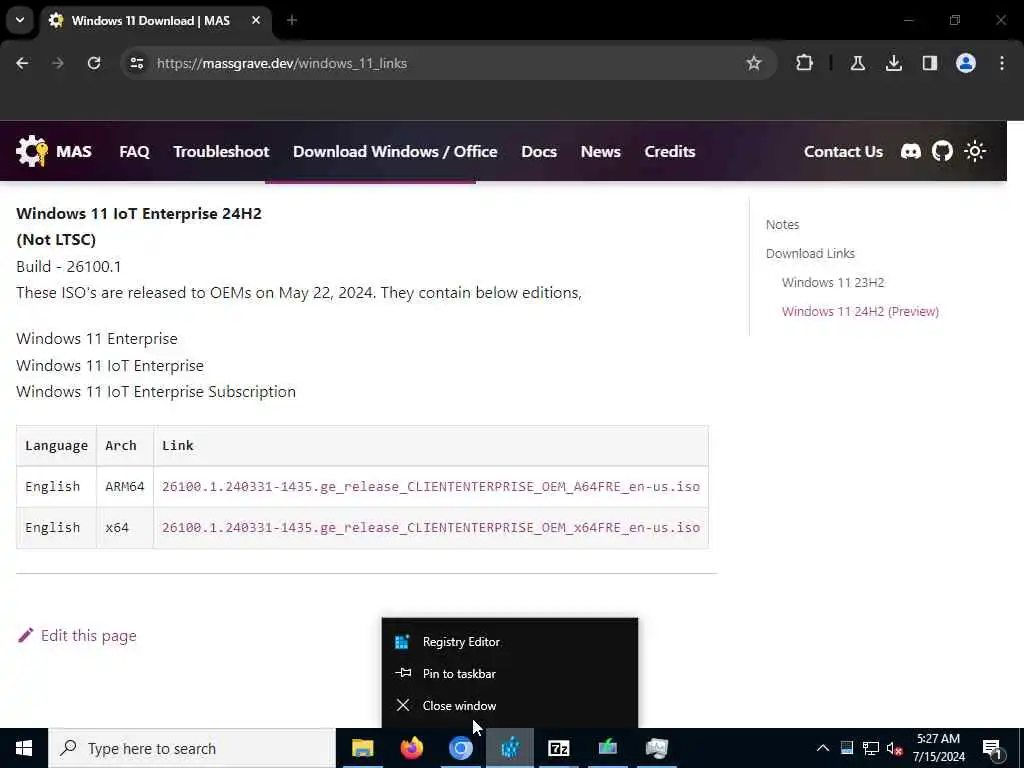Click the taskbar search box
This screenshot has width=1024, height=768.
tap(191, 748)
